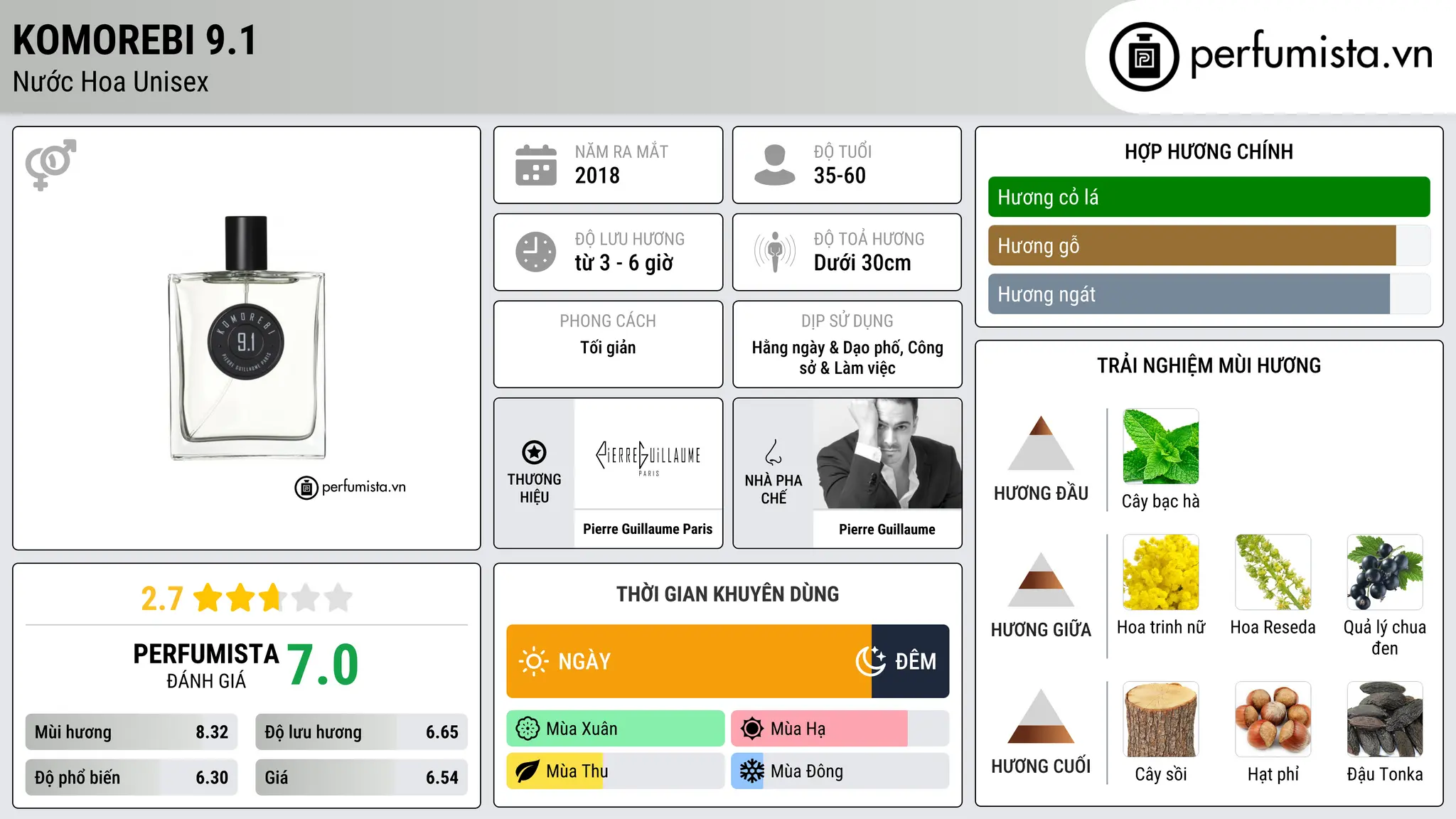The image size is (1456, 819).
Task: Click the green 7.0 Perfumista score
Action: [323, 665]
